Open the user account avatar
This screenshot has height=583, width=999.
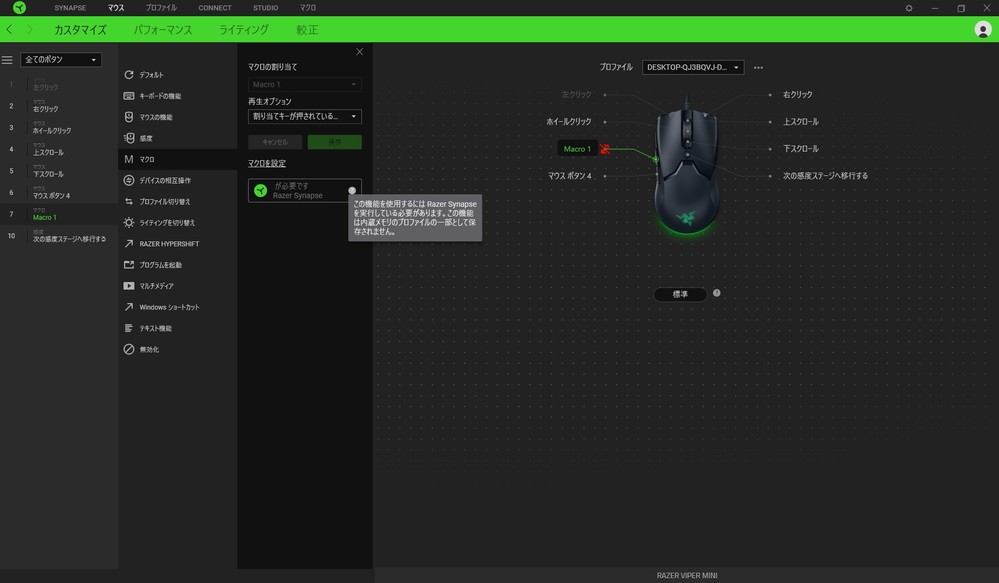coord(982,29)
